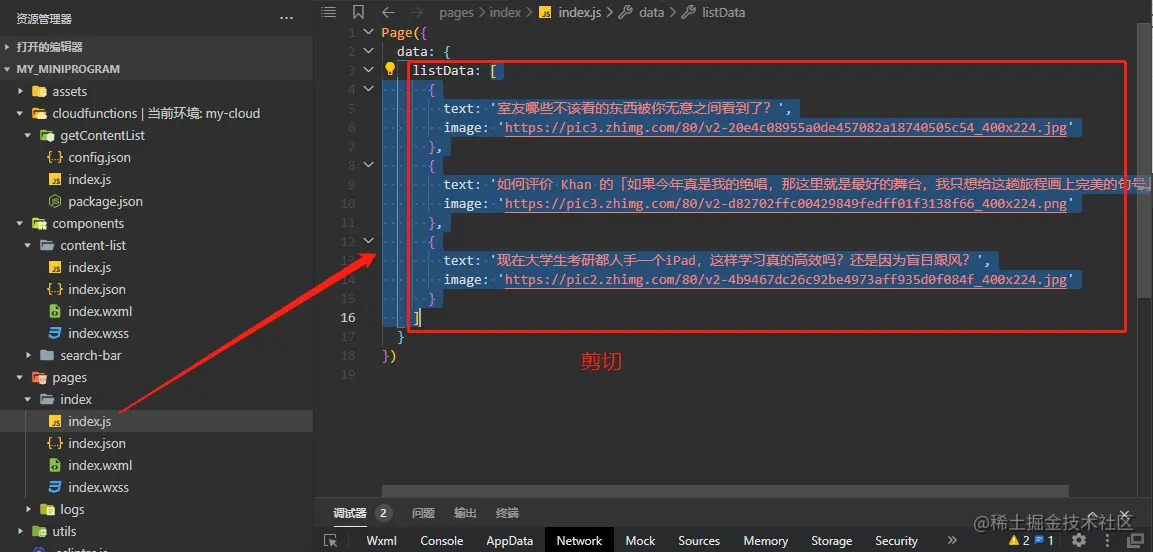Switch to the 终端 panel tab

point(507,513)
